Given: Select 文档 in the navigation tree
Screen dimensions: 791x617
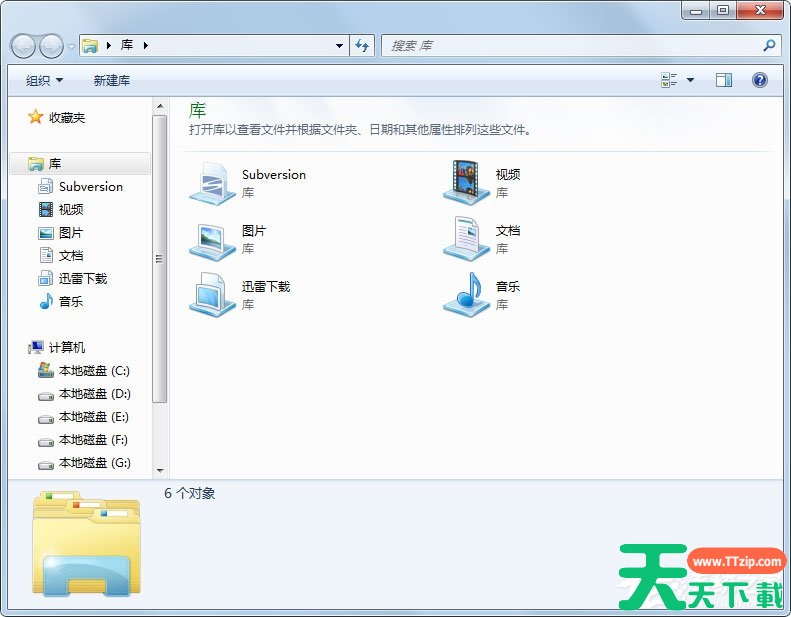Looking at the screenshot, I should pyautogui.click(x=71, y=256).
